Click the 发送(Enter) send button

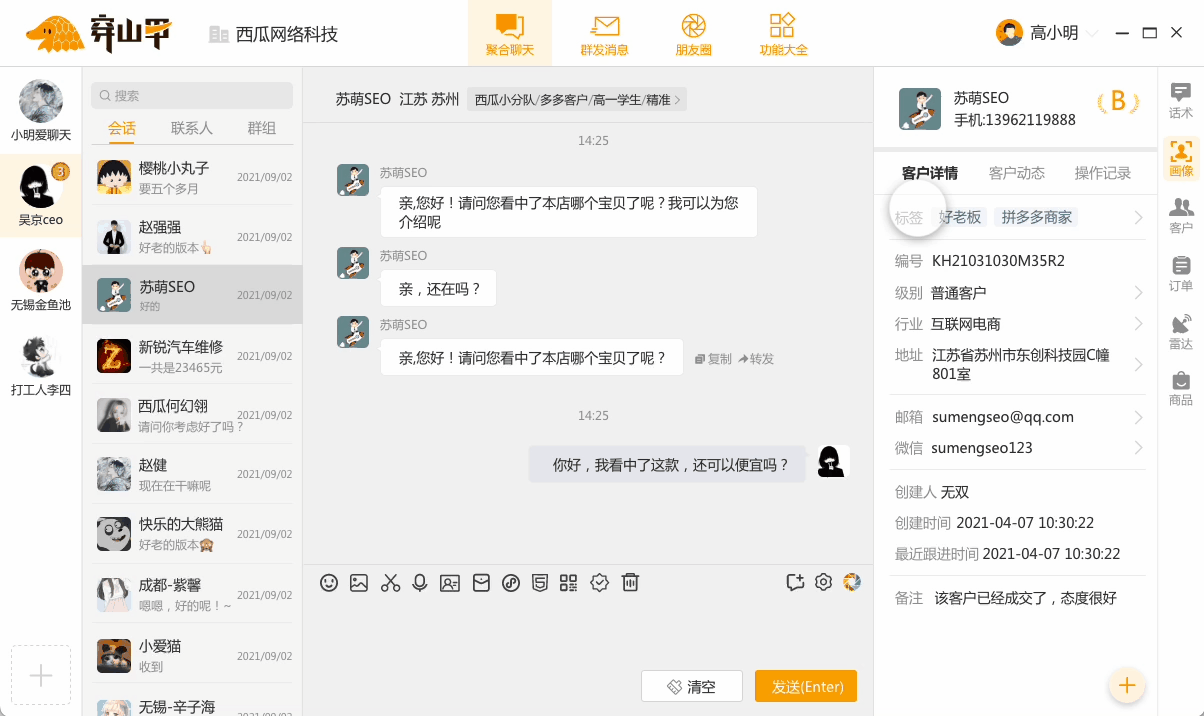[x=806, y=686]
